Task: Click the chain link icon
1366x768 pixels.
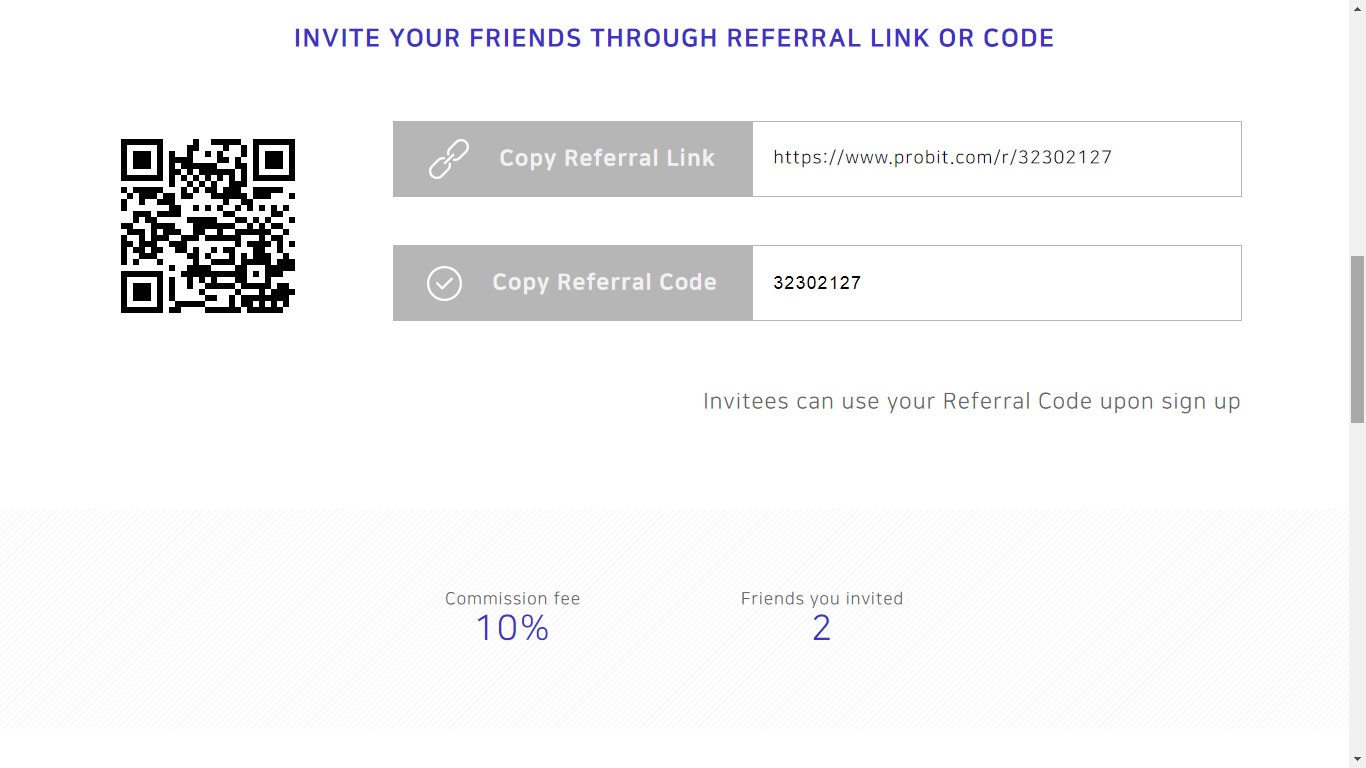Action: [x=449, y=159]
